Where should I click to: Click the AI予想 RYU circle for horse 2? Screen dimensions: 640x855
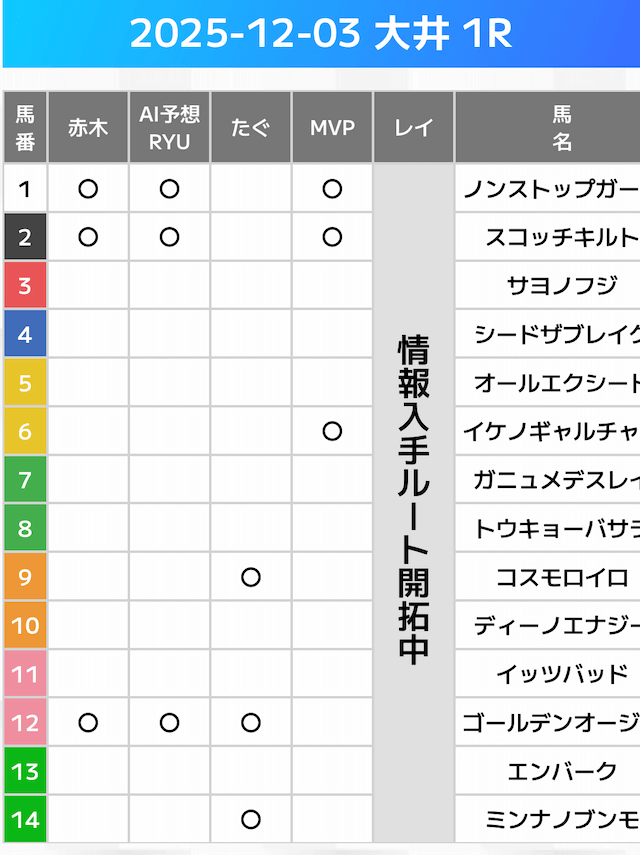click(169, 237)
